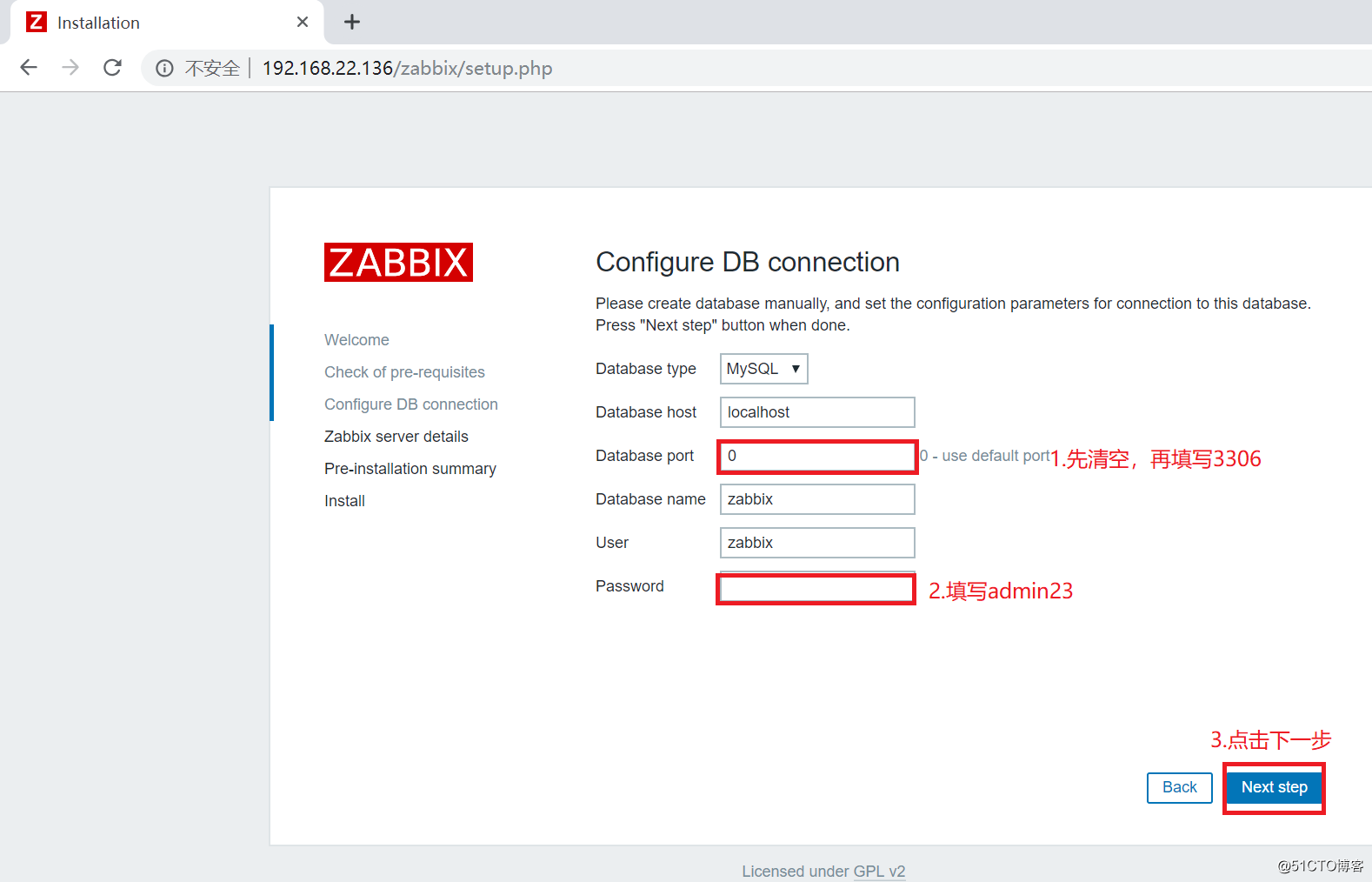Image resolution: width=1372 pixels, height=882 pixels.
Task: Select Zabbix server details step
Action: [396, 437]
